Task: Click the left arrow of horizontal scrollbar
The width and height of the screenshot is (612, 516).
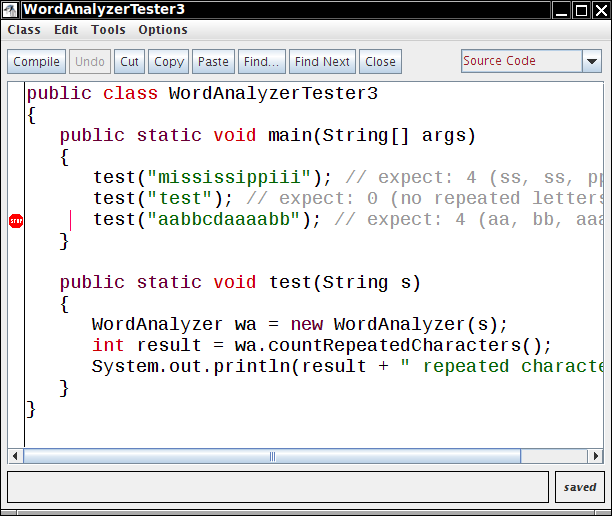Action: (x=15, y=456)
